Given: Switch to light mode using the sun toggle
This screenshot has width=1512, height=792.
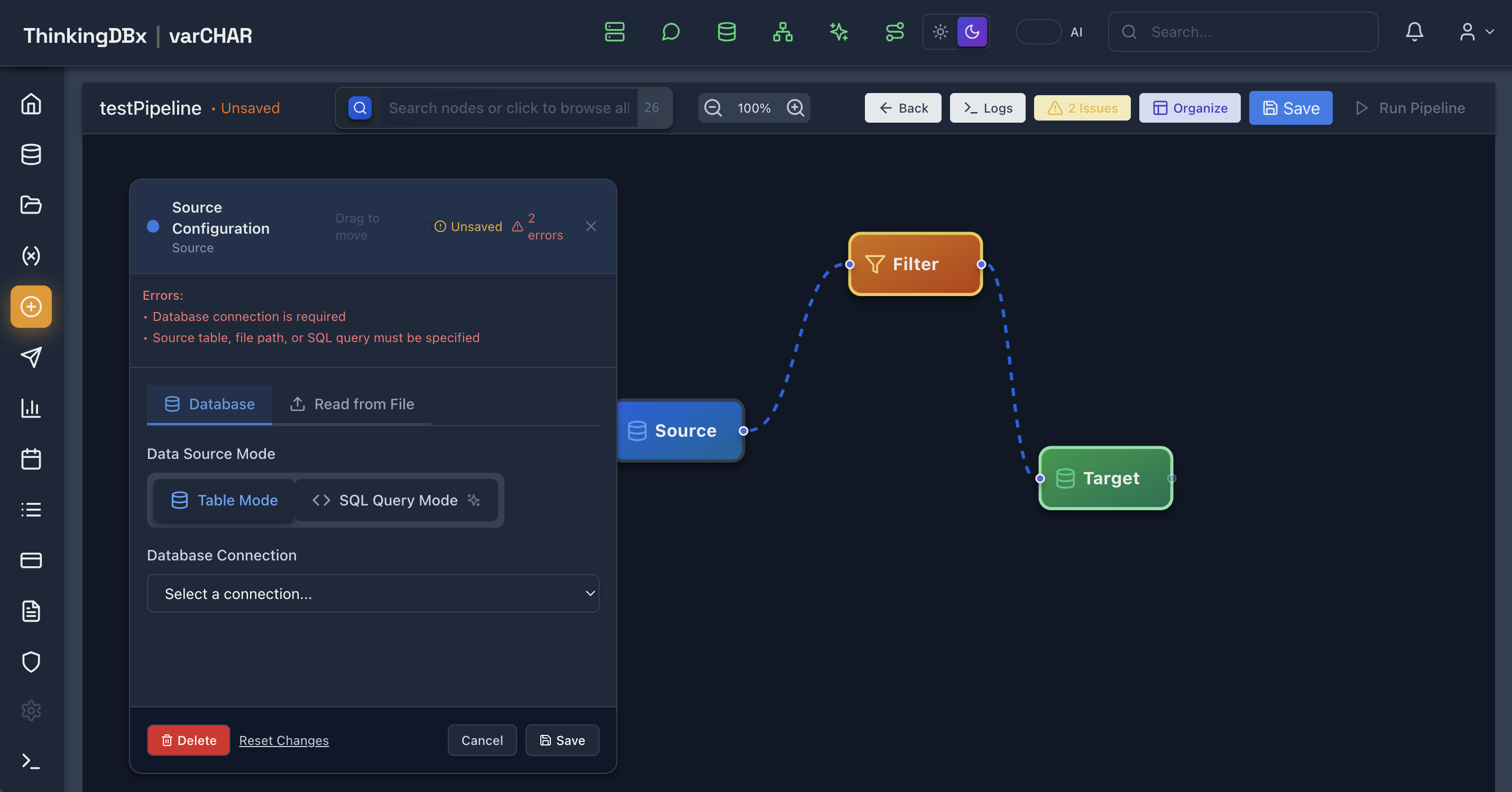Looking at the screenshot, I should coord(941,32).
